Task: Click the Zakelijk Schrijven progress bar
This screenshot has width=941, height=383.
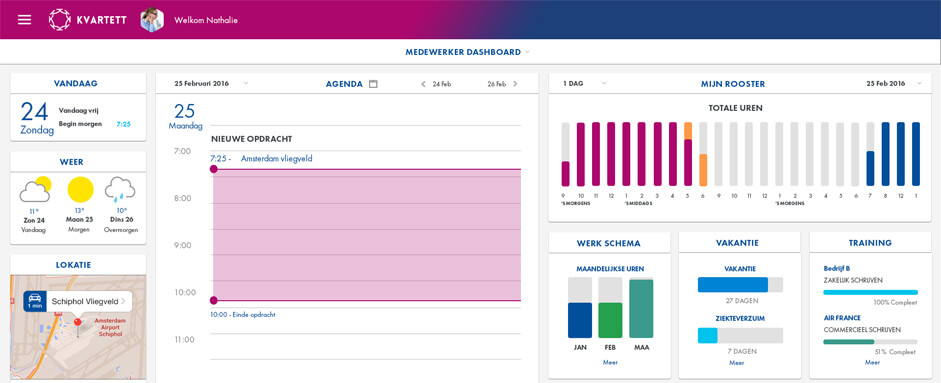Action: (x=870, y=292)
